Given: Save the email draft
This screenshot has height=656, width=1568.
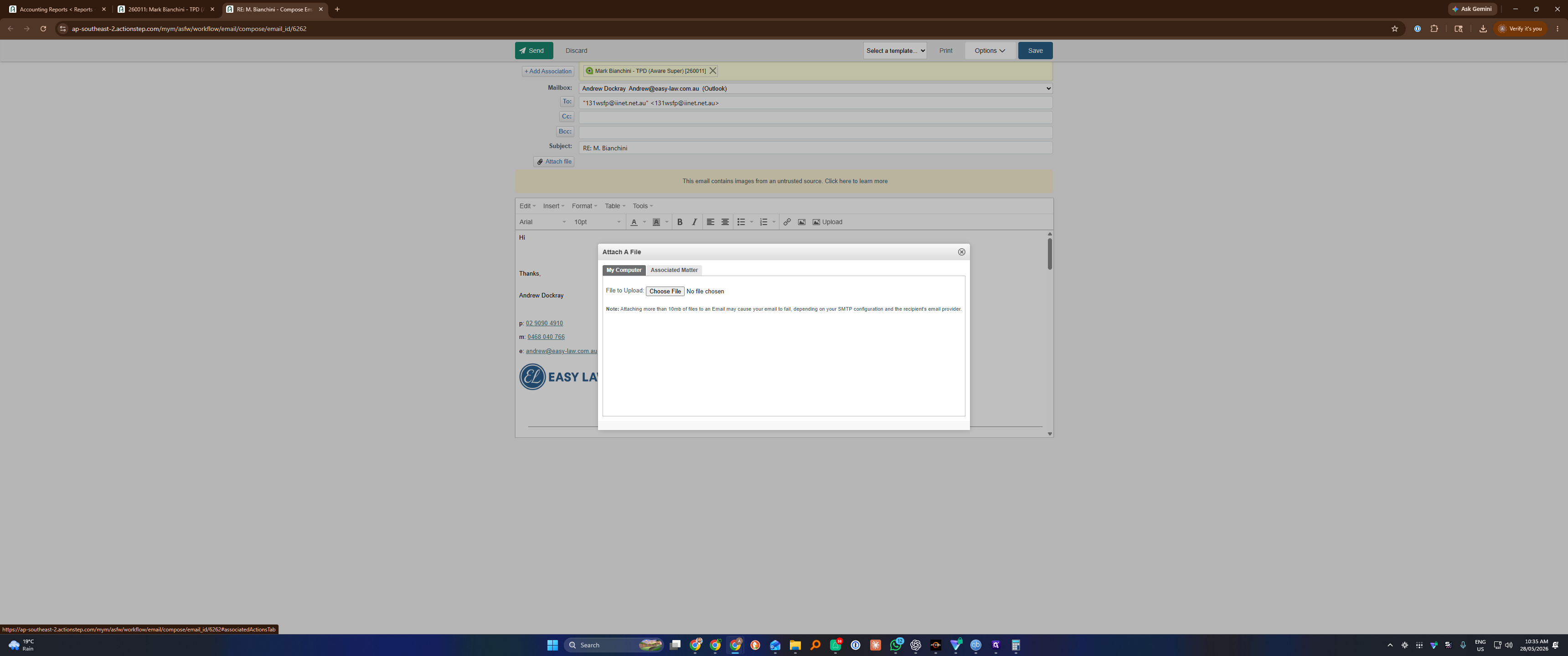Looking at the screenshot, I should click(x=1035, y=51).
